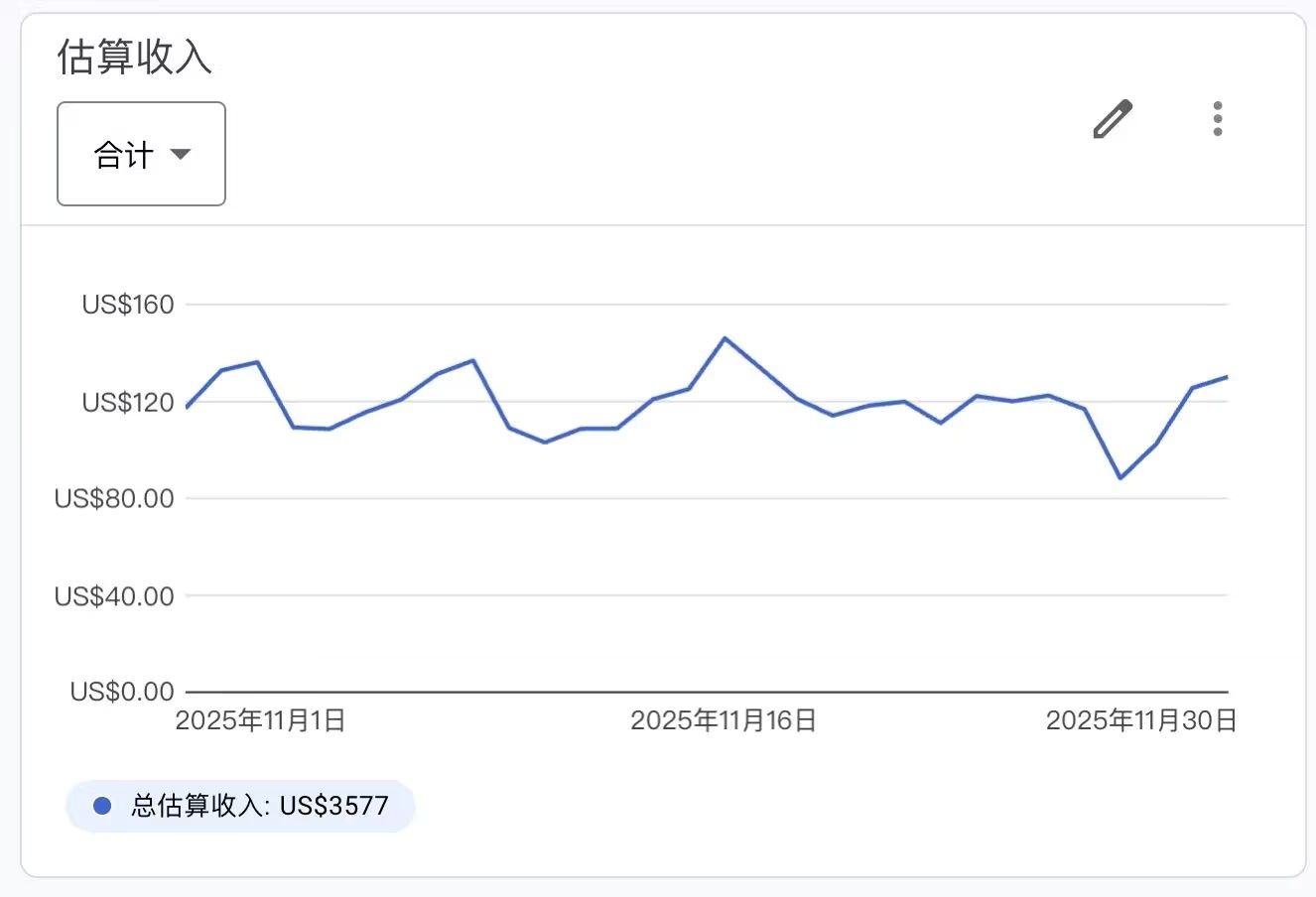The width and height of the screenshot is (1316, 897).
Task: Click the lowest dip before 2025年11月30日
Action: [1121, 477]
